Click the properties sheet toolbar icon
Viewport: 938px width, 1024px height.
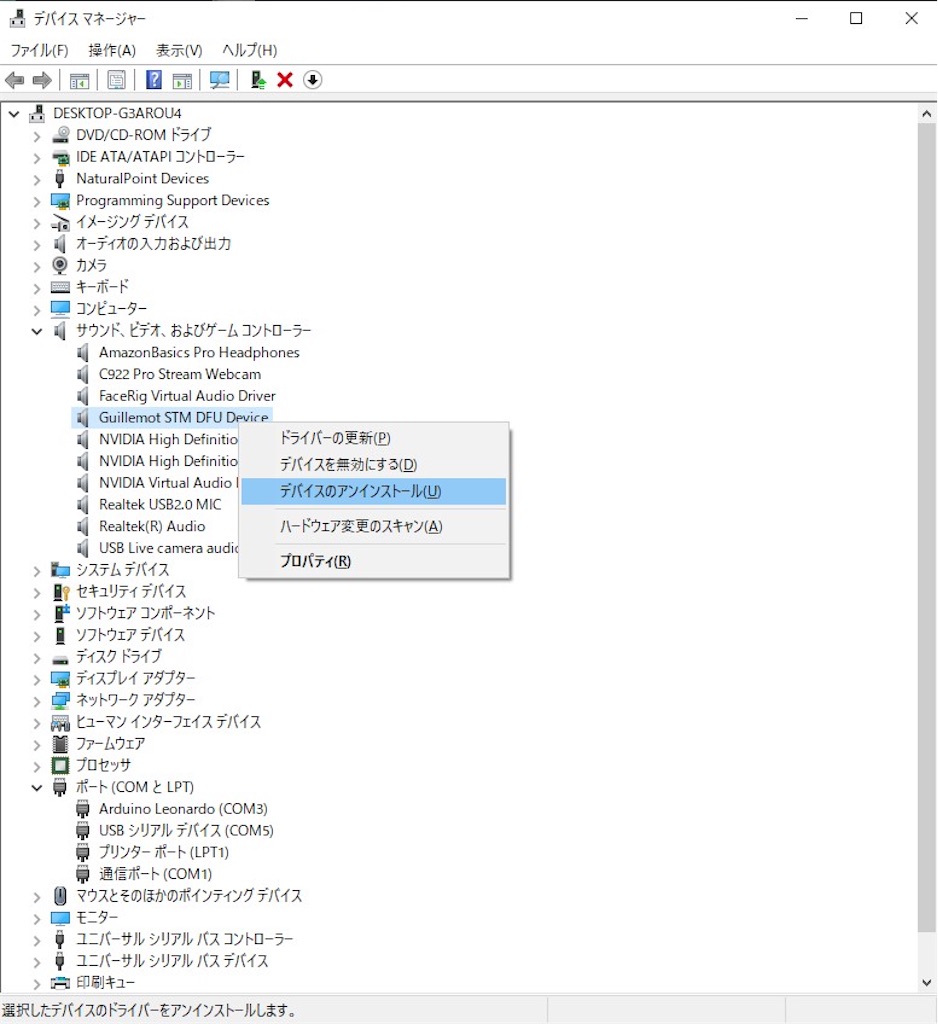coord(116,80)
